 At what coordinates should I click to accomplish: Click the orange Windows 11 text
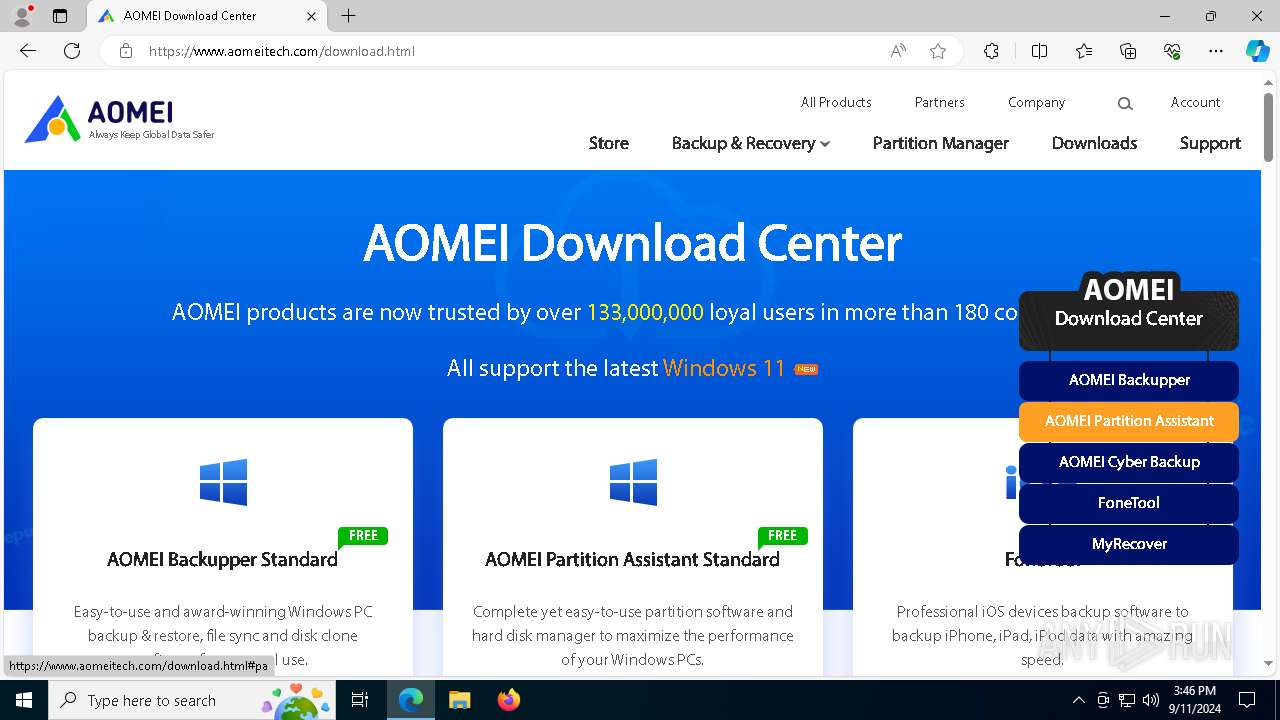coord(724,368)
